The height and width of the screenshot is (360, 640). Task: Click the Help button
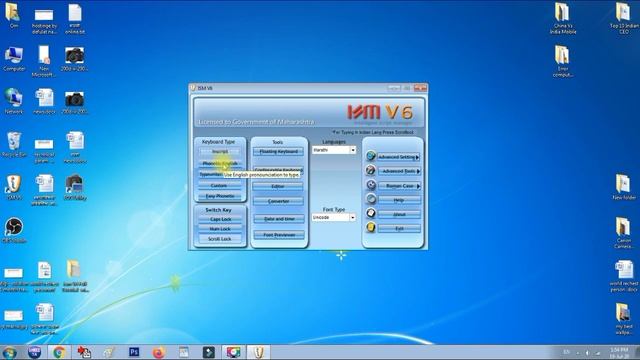tap(399, 200)
